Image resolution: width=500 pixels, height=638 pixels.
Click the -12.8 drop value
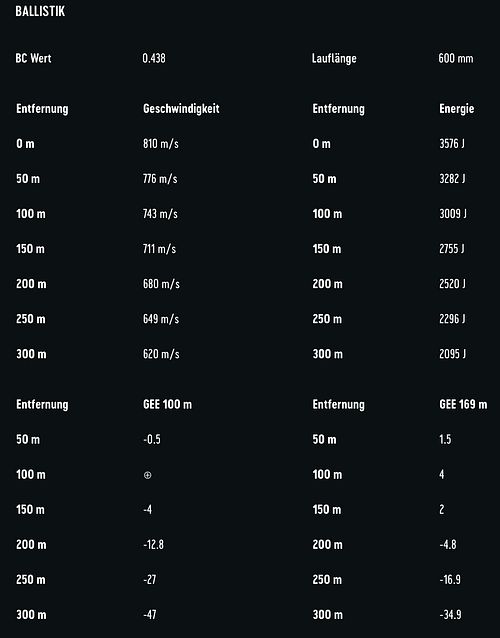click(153, 544)
